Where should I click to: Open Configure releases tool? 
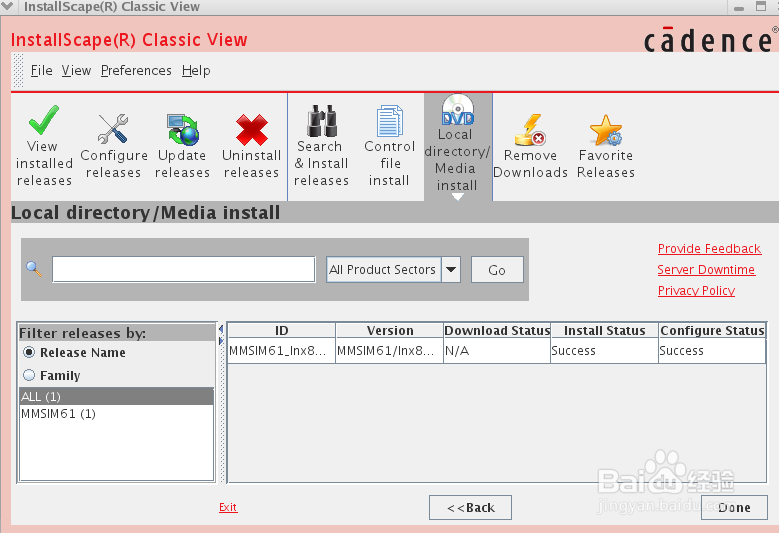tap(114, 146)
